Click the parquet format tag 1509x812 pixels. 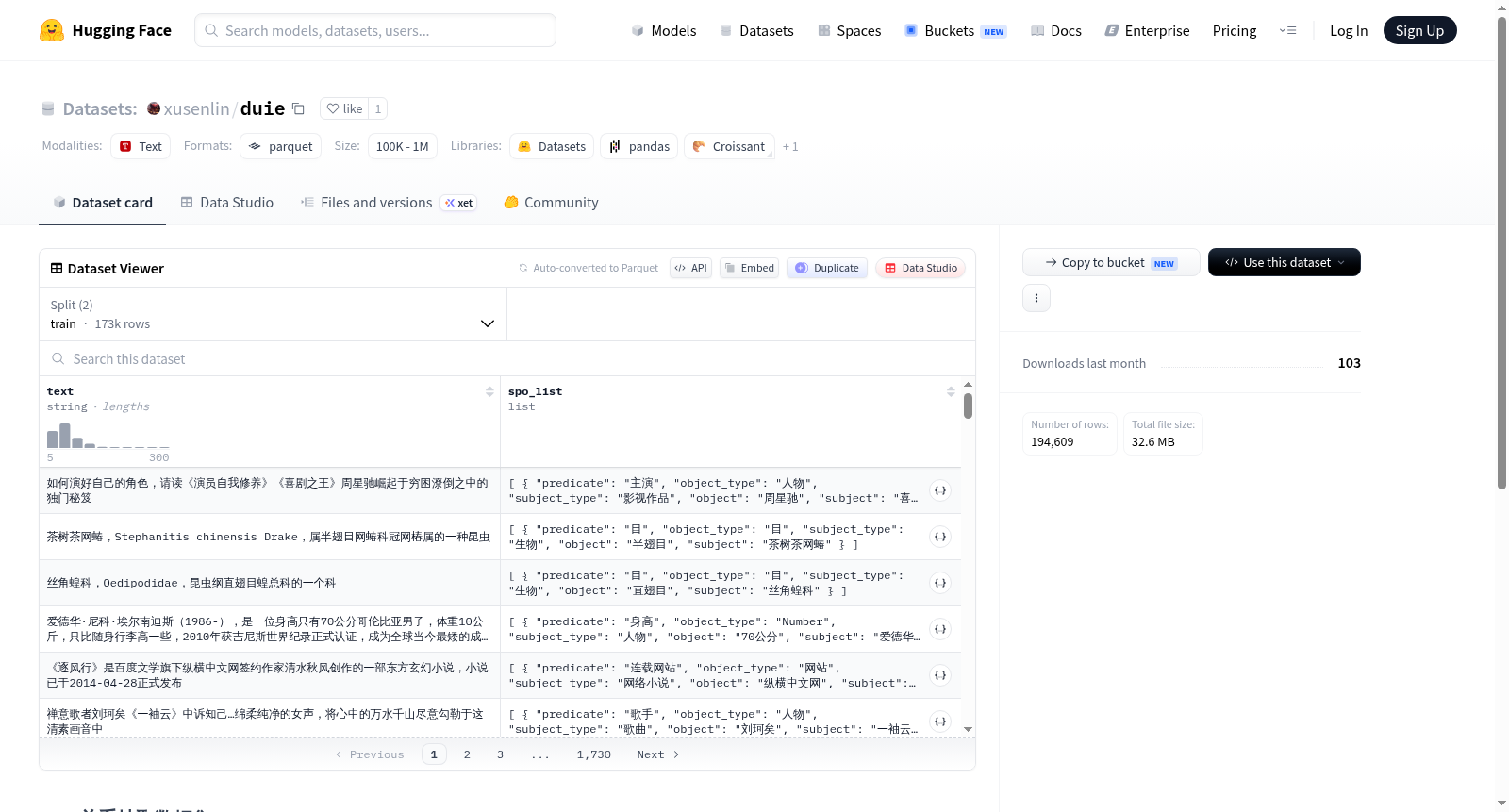click(281, 146)
